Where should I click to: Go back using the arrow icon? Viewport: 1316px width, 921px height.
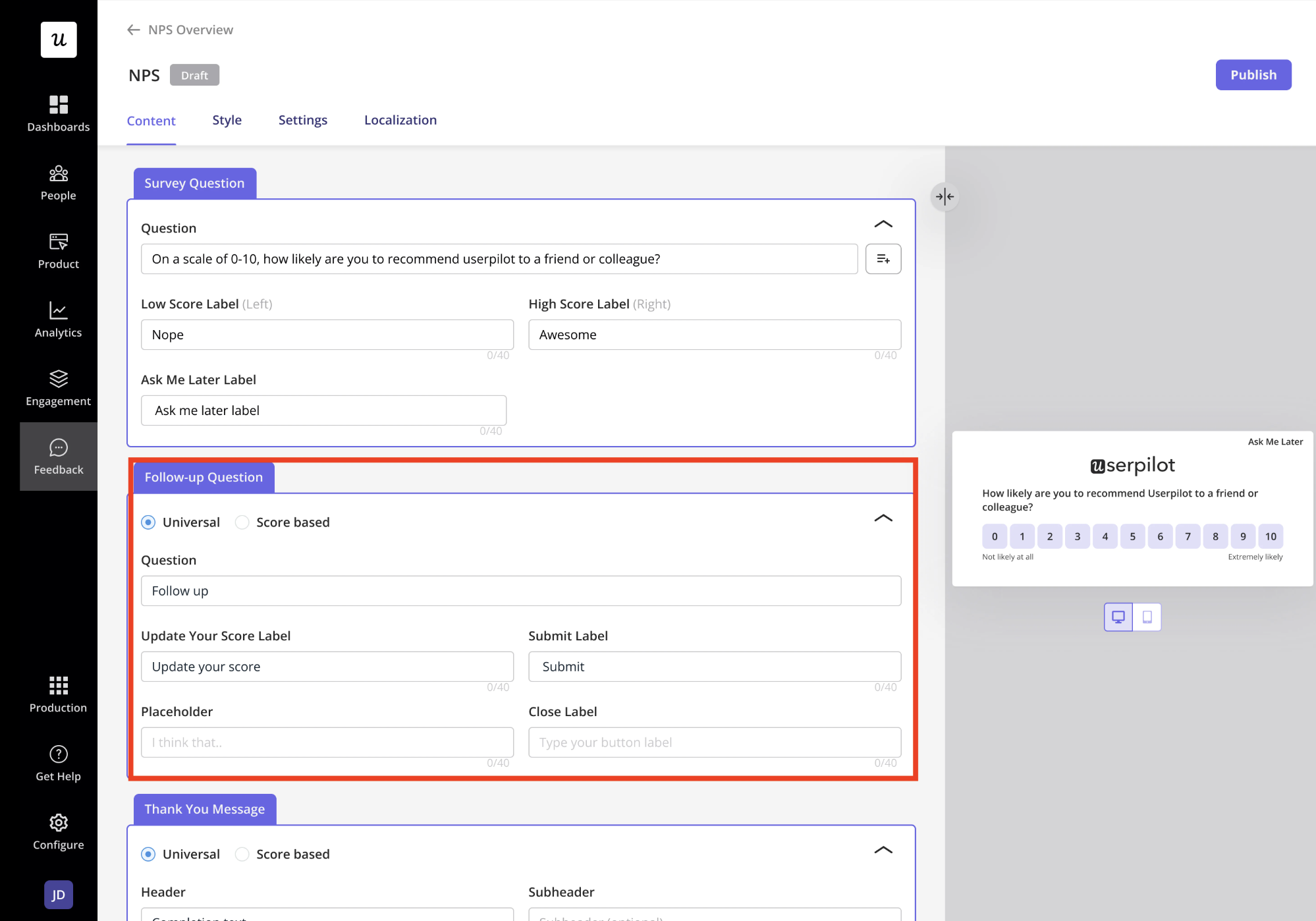pyautogui.click(x=134, y=30)
